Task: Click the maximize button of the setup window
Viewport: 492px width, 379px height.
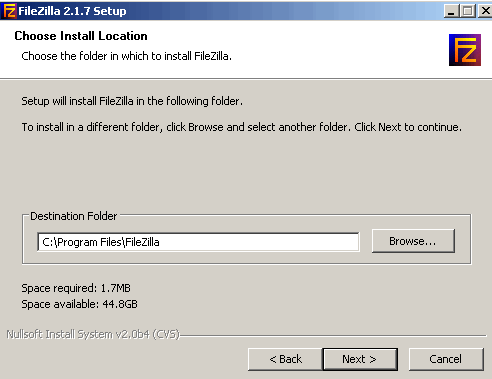Action: tap(467, 11)
